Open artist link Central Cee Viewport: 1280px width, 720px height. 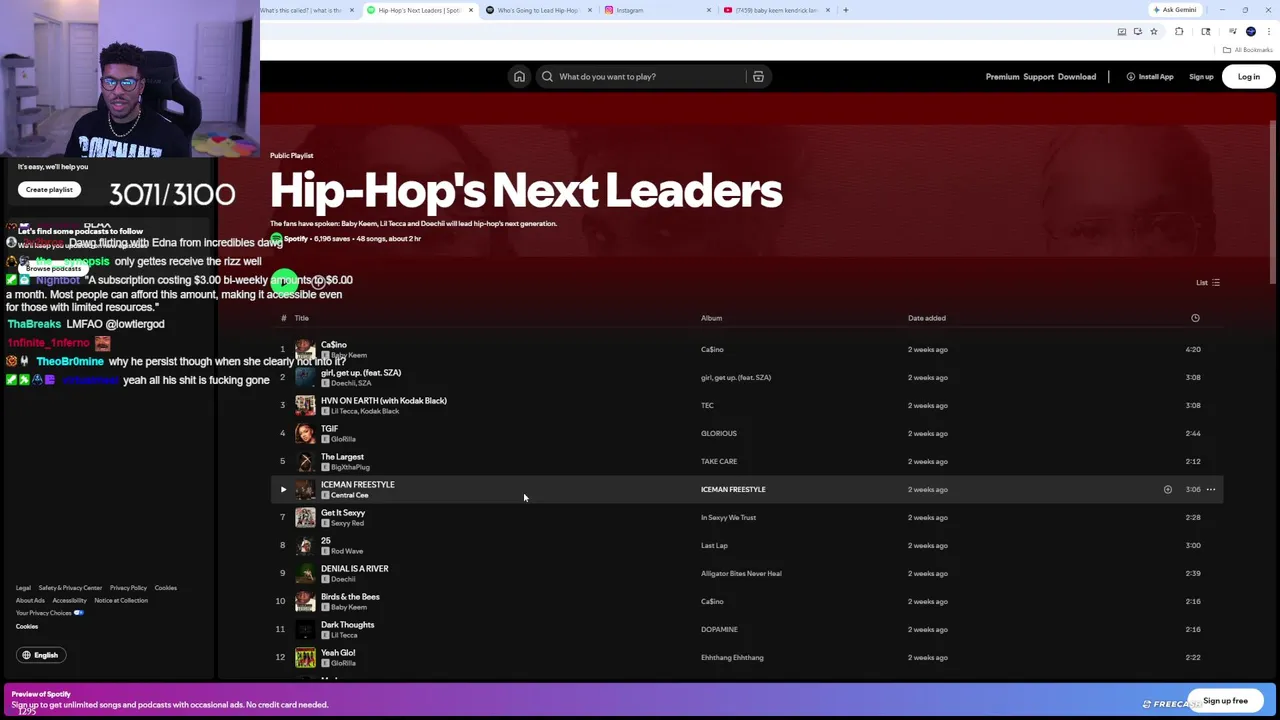coord(349,495)
